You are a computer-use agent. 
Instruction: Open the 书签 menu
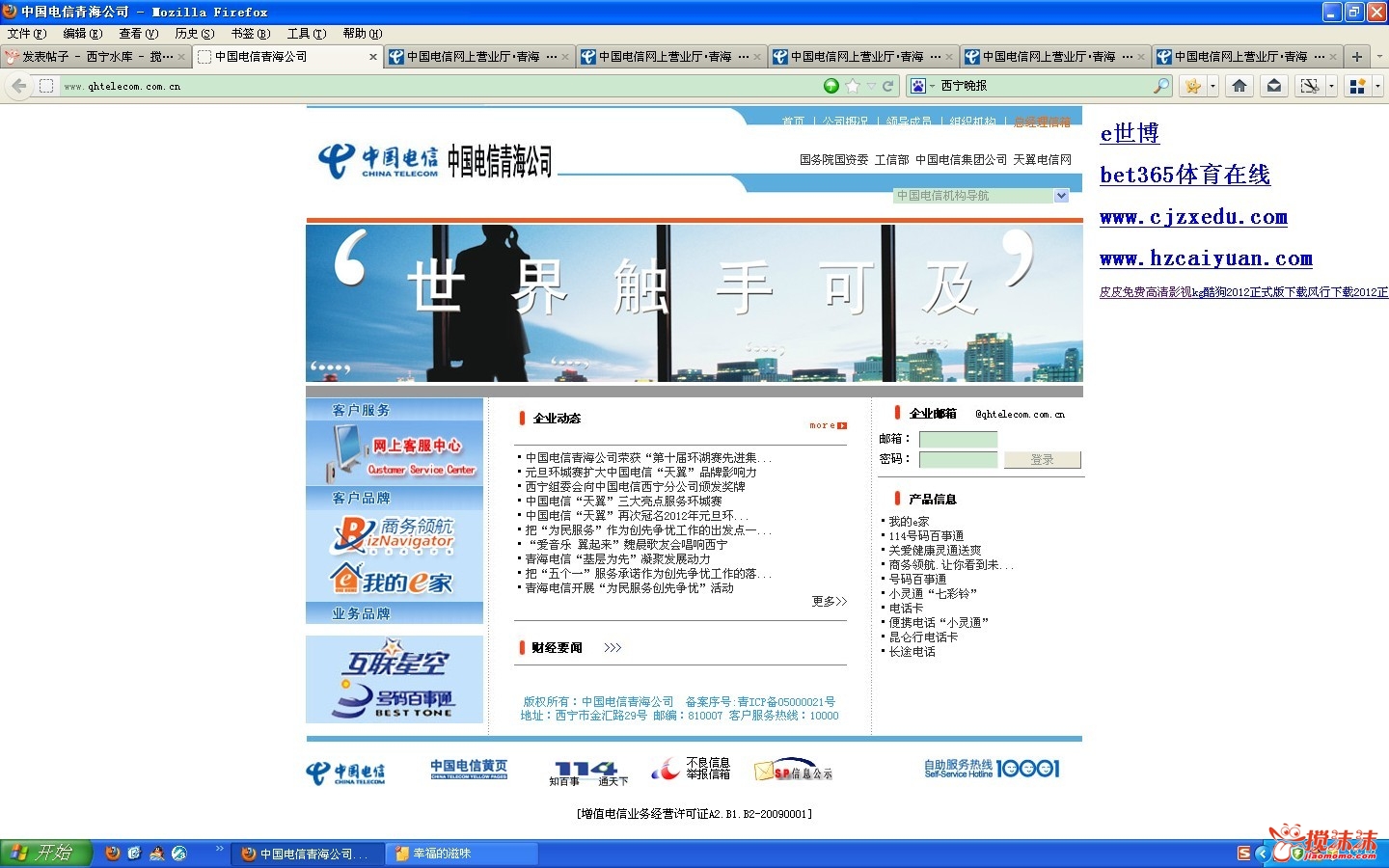tap(251, 34)
